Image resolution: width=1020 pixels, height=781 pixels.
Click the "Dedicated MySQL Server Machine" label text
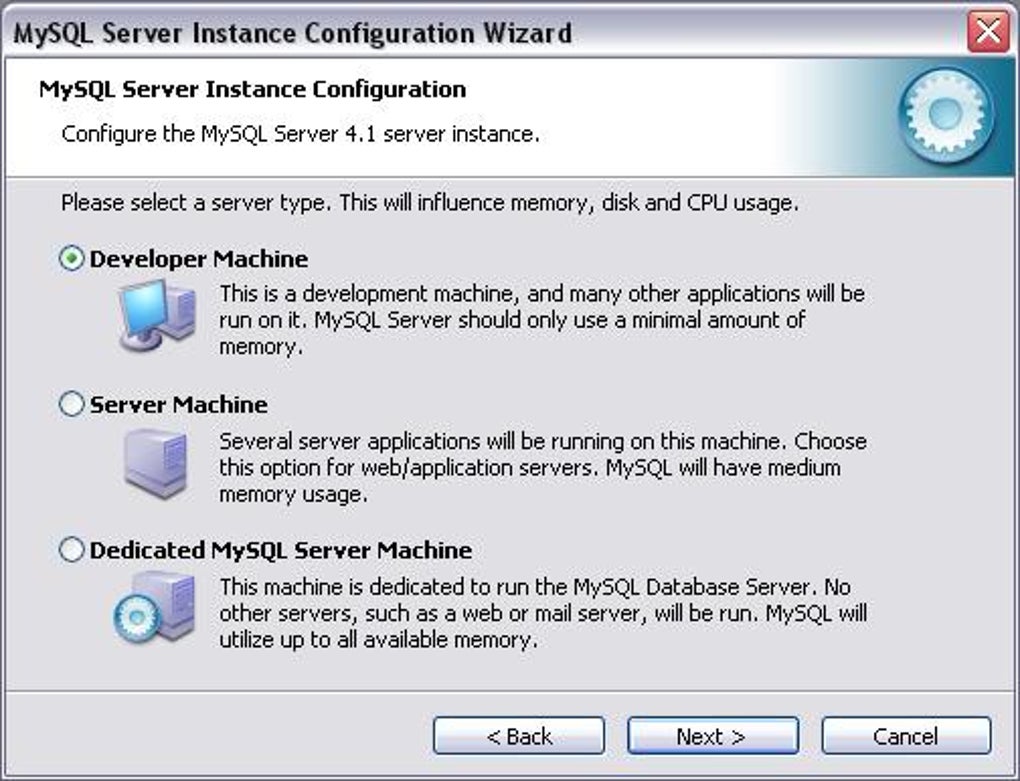280,550
